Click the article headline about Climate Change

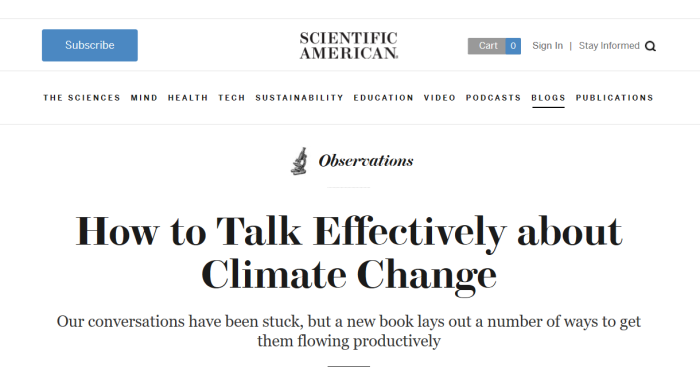pos(349,253)
